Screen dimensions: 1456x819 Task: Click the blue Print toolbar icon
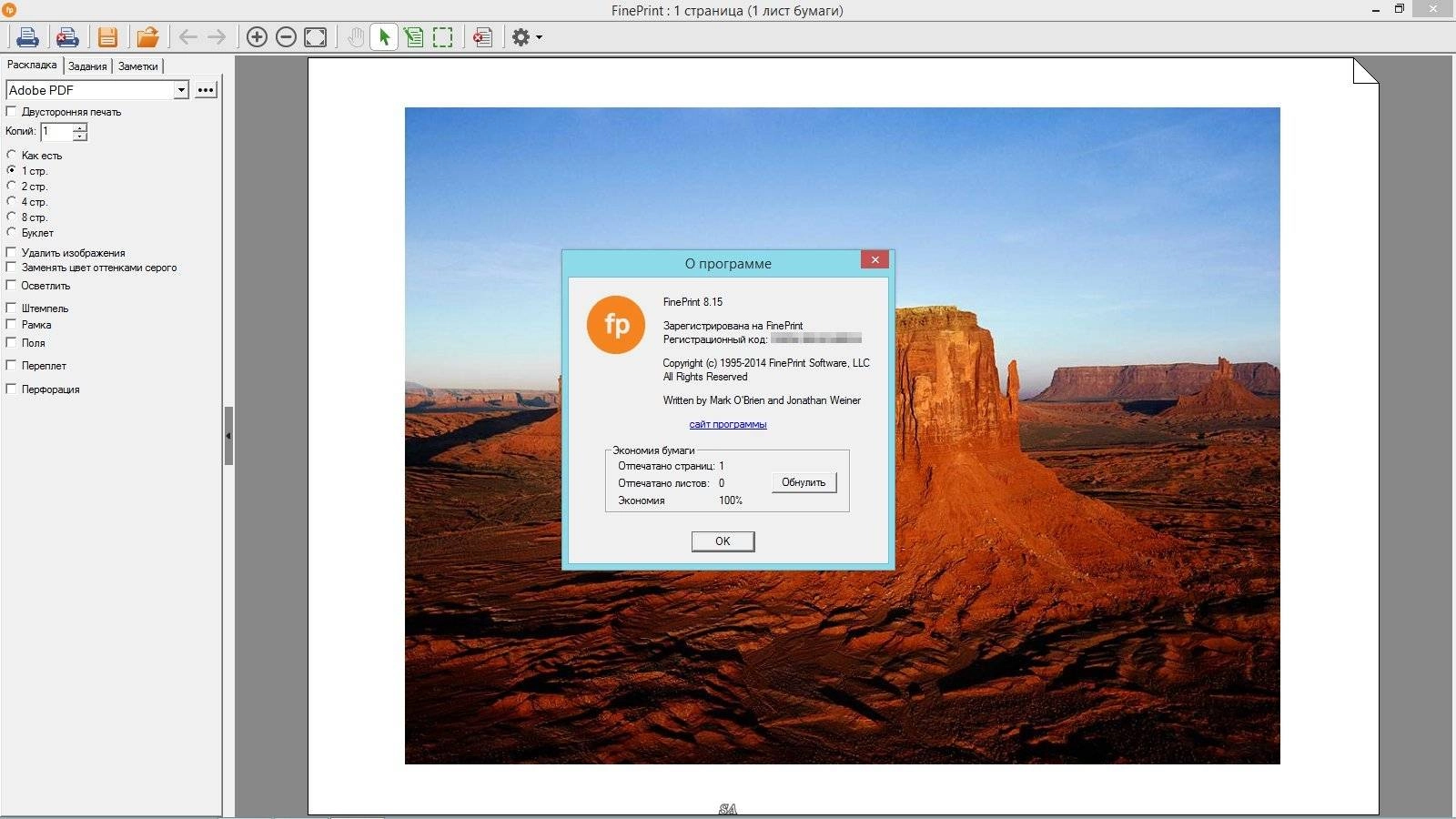(27, 37)
